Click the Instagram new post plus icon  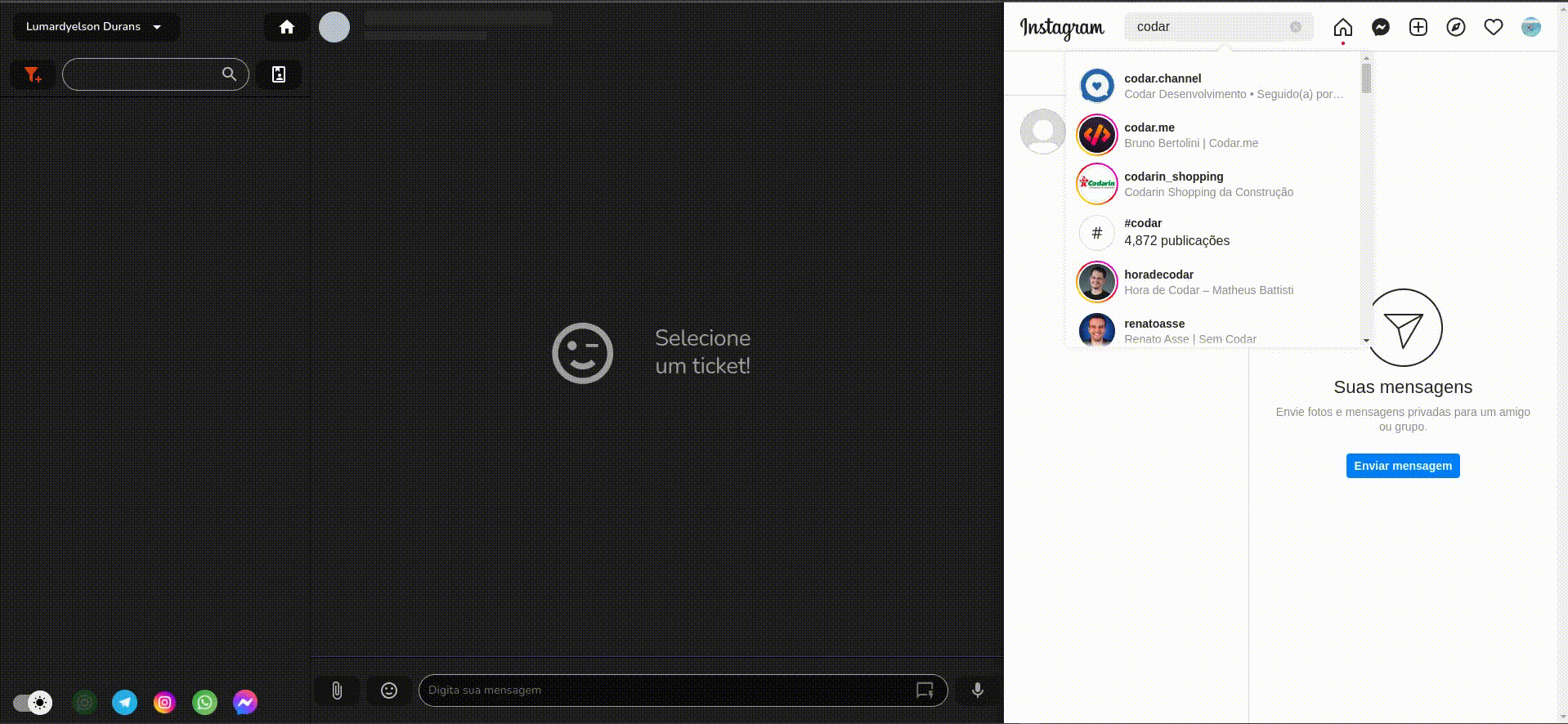point(1418,27)
